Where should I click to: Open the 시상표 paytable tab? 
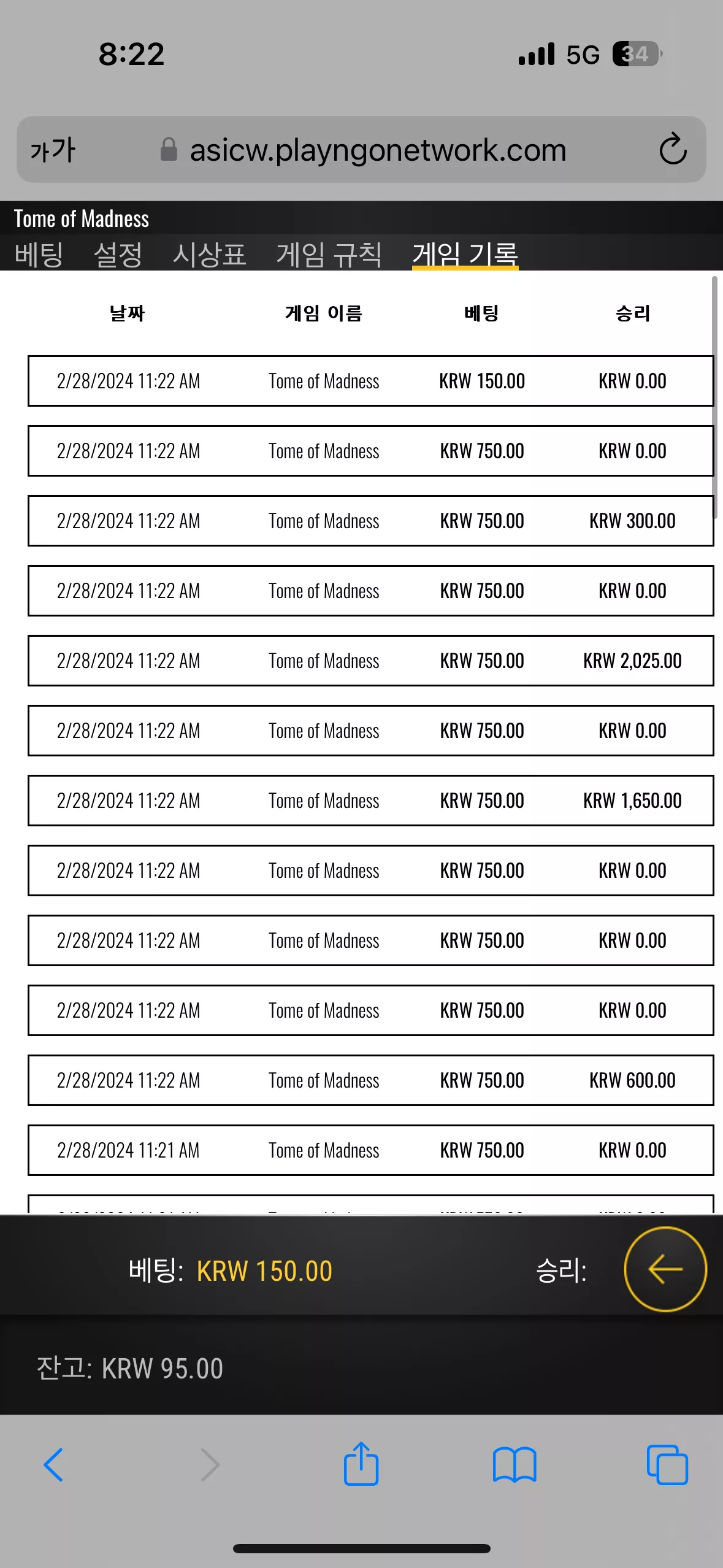pyautogui.click(x=209, y=254)
